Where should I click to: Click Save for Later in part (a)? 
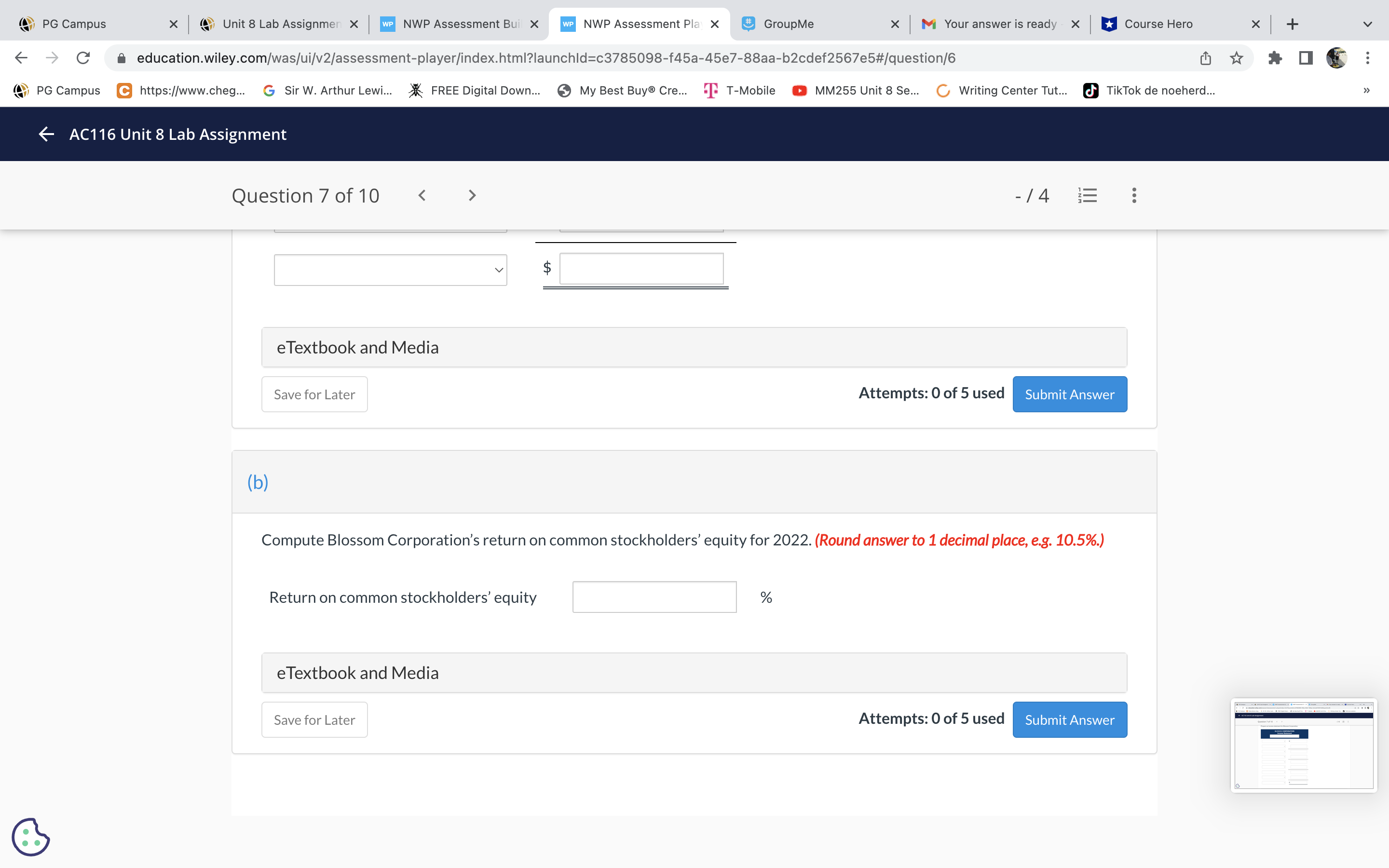tap(314, 394)
